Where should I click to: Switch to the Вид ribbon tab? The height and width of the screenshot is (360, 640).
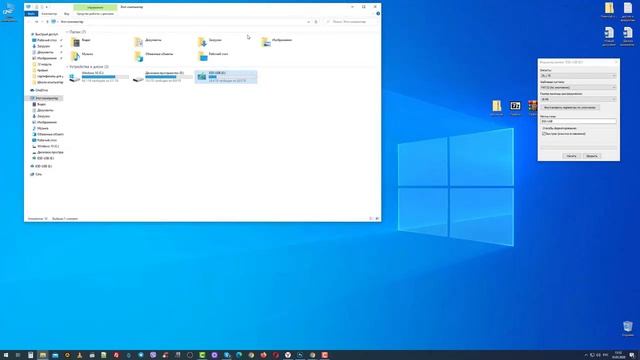coord(67,13)
